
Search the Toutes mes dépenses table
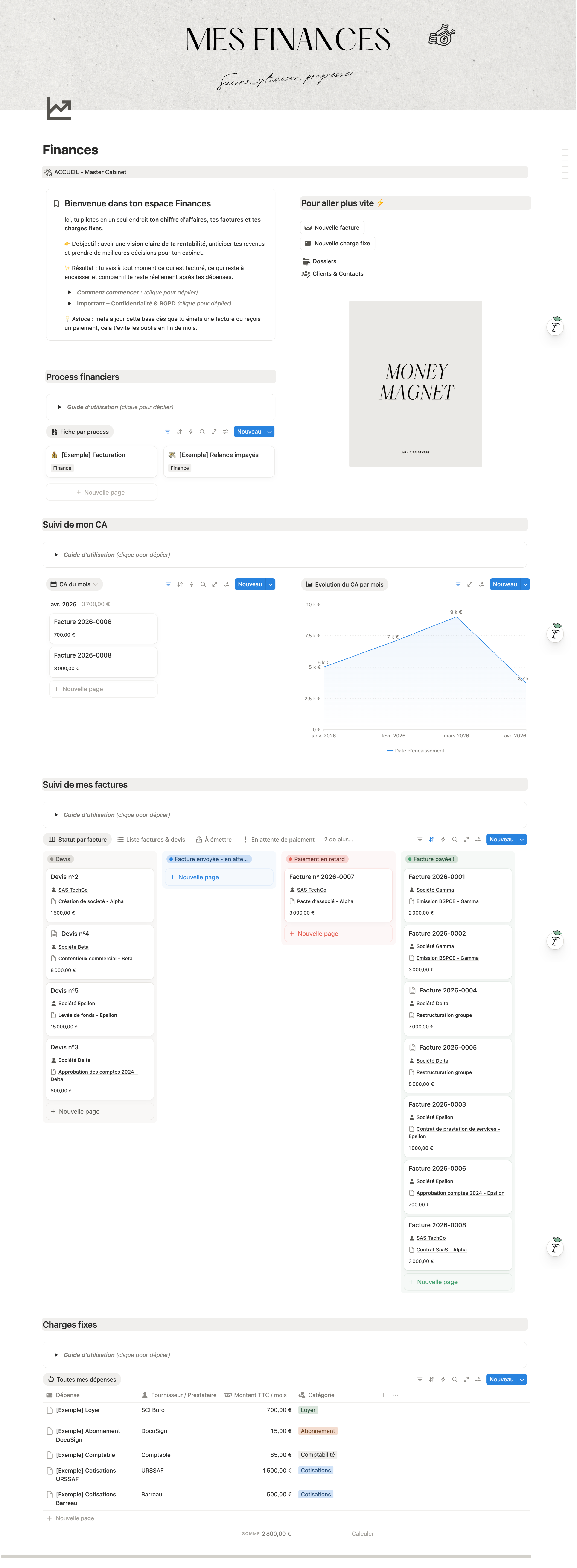[455, 1379]
